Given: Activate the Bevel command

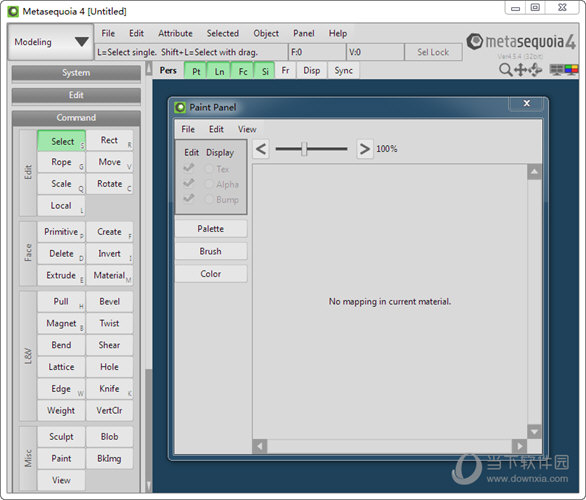Looking at the screenshot, I should (x=110, y=302).
